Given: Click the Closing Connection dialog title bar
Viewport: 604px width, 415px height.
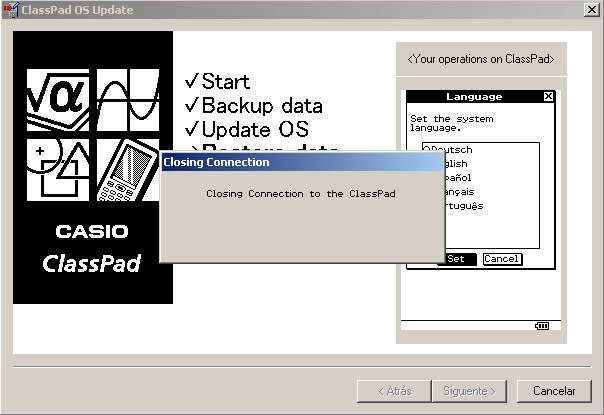Looking at the screenshot, I should [x=302, y=162].
